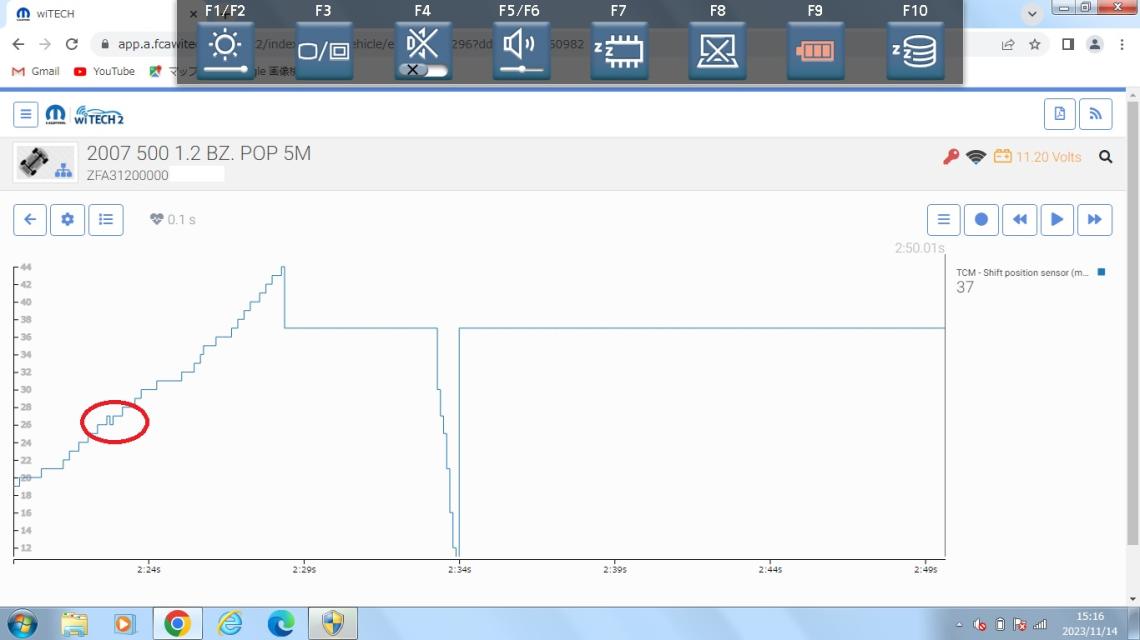Open the vehicle search magnifier
This screenshot has width=1140, height=640.
1105,157
